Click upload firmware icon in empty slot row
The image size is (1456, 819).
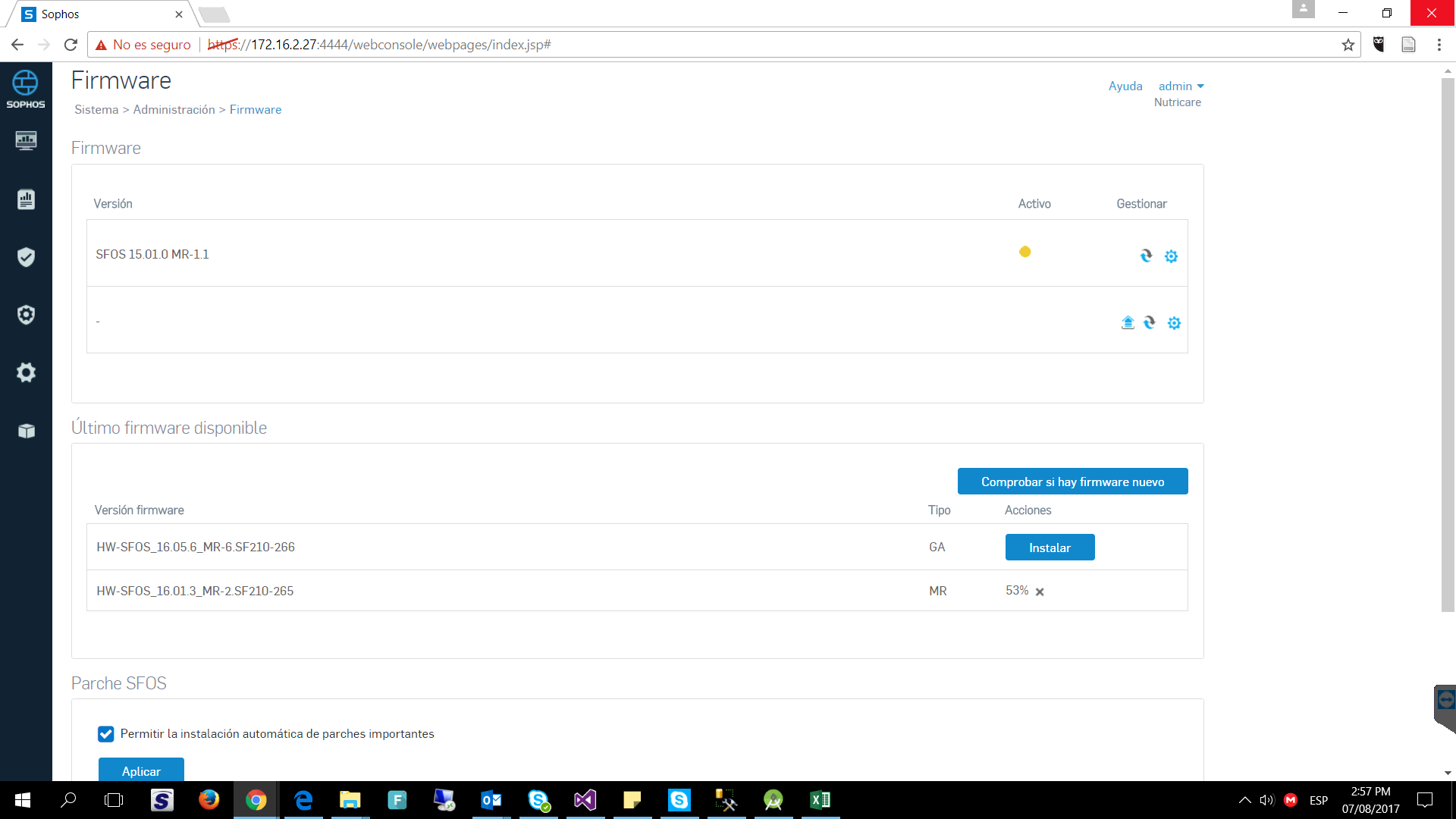pos(1128,323)
